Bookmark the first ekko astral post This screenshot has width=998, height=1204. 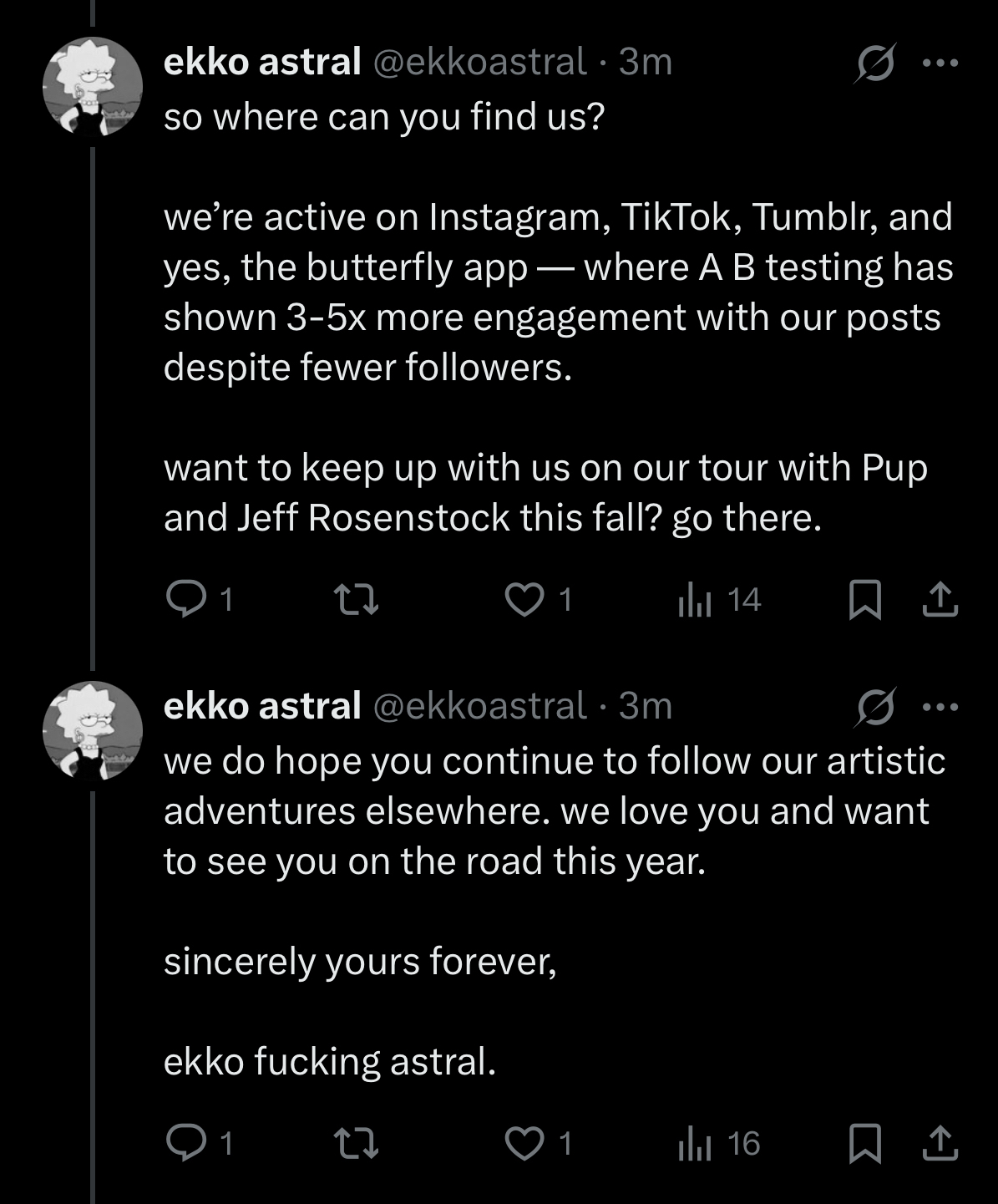coord(864,600)
